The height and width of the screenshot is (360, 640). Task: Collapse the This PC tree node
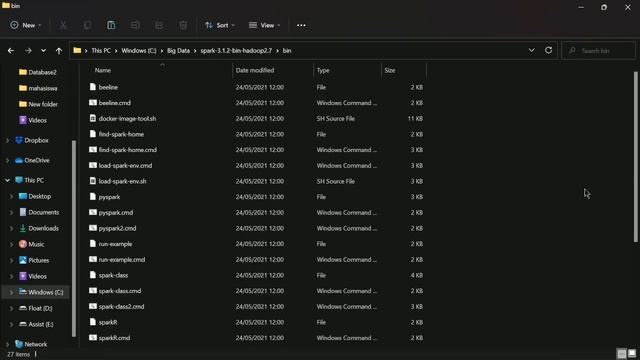[7, 180]
